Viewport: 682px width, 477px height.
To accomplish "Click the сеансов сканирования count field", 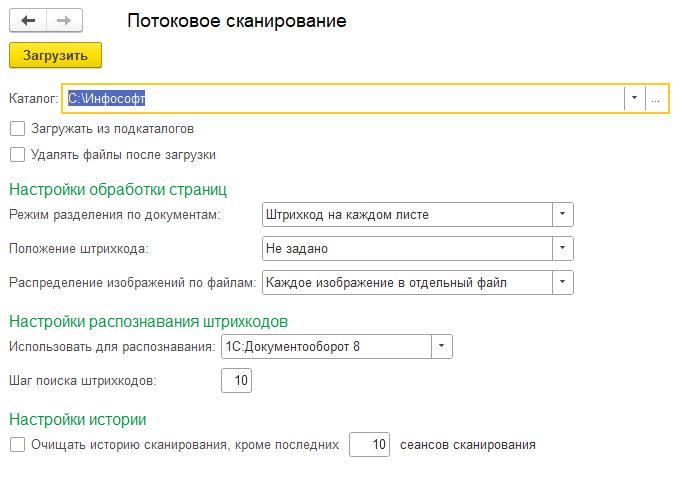I will coord(369,445).
